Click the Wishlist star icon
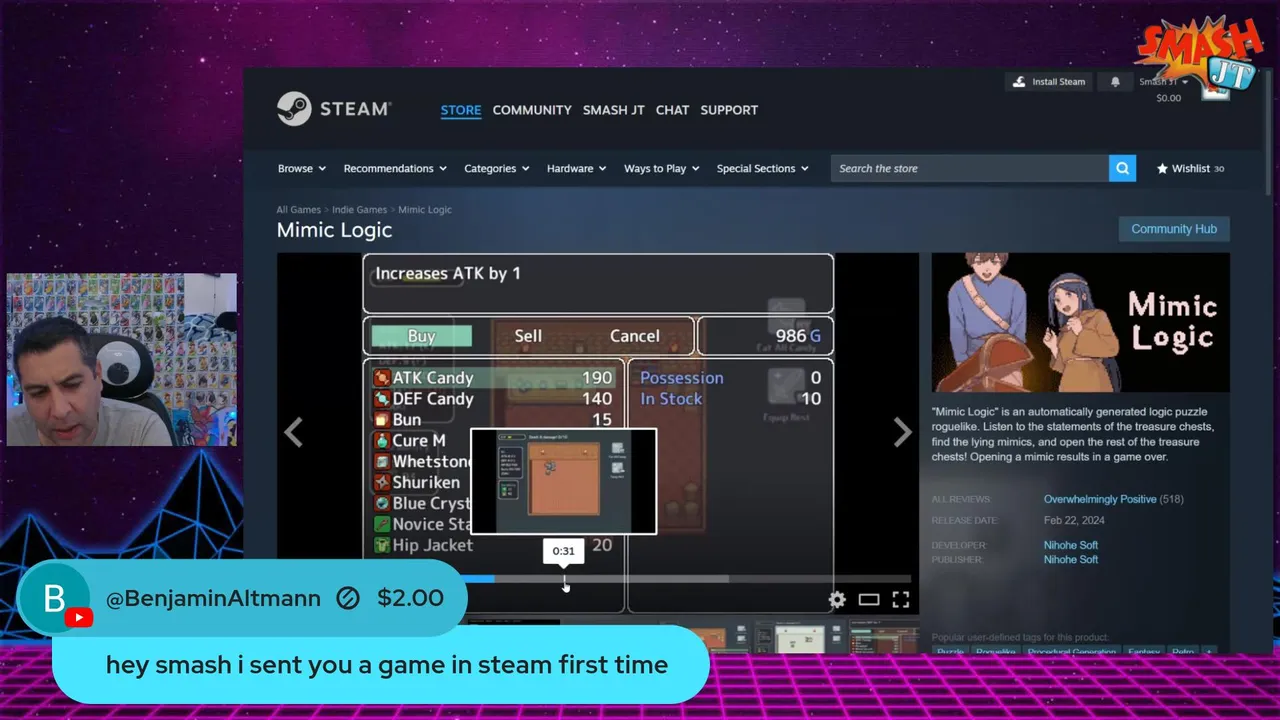The image size is (1280, 720). point(1162,169)
